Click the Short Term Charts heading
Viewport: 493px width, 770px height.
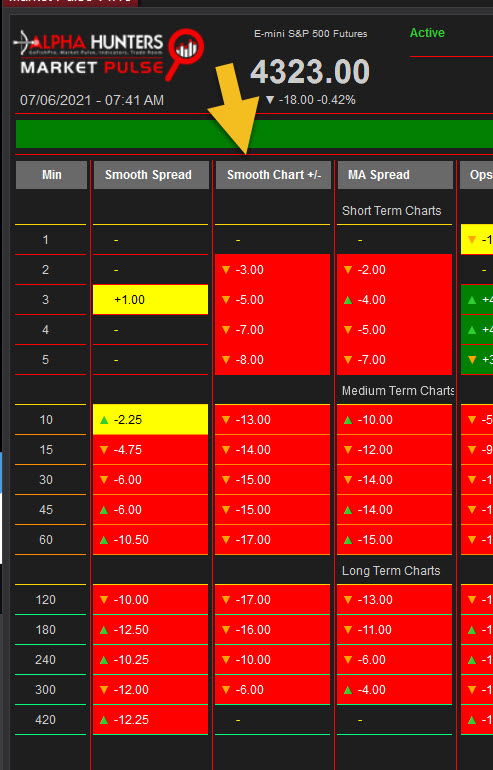click(391, 211)
